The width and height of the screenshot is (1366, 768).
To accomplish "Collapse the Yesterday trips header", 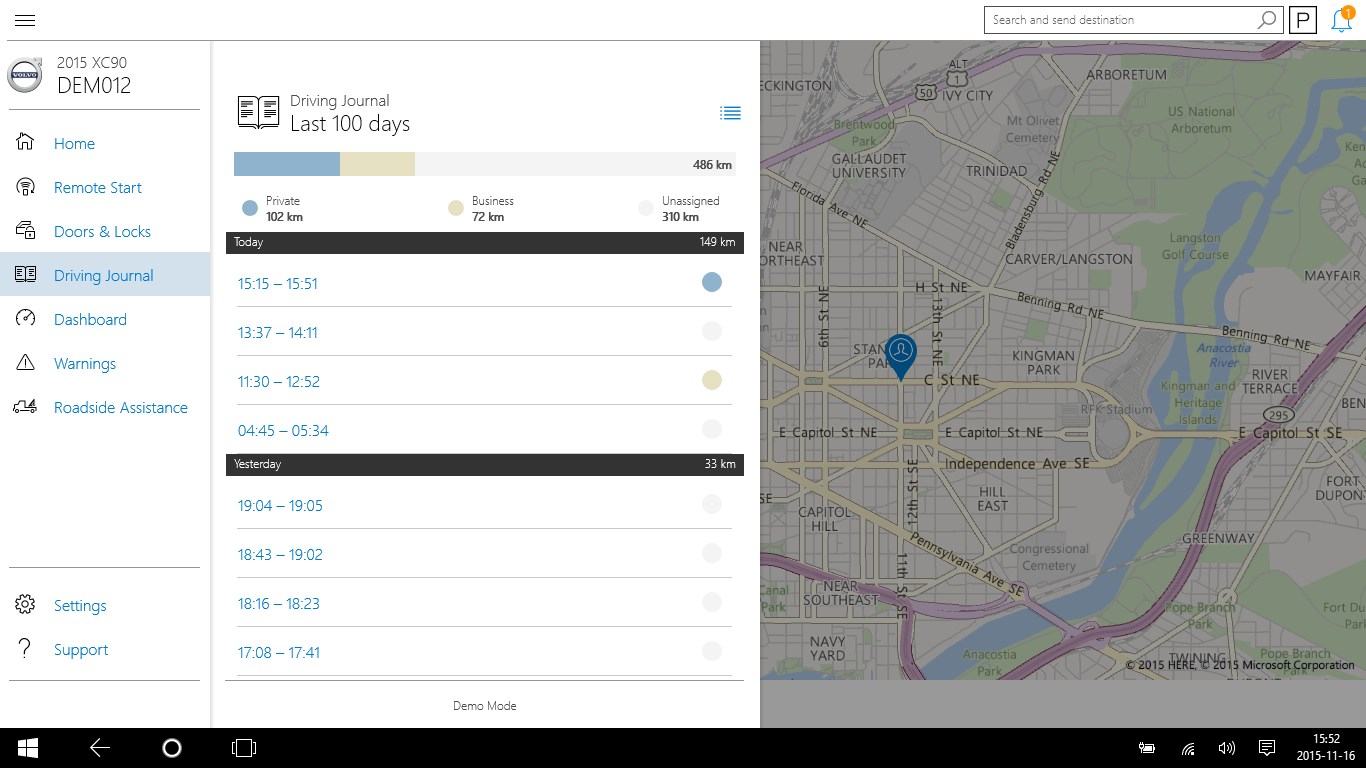I will click(485, 465).
